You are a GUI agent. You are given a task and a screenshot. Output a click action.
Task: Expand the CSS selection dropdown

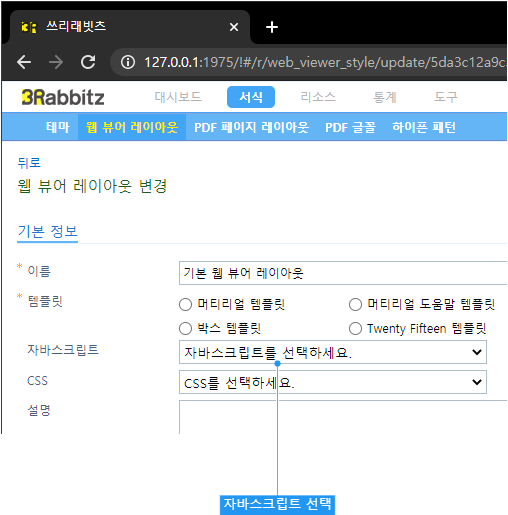click(x=333, y=382)
